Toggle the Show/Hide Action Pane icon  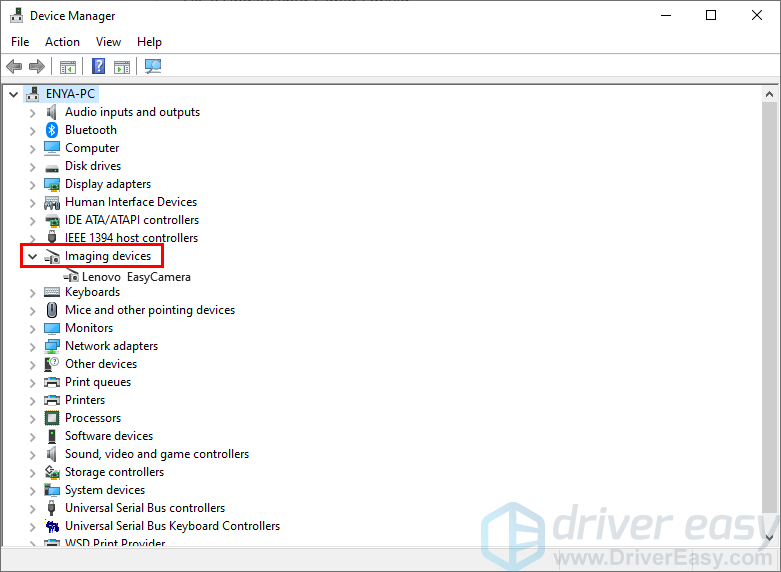[x=122, y=67]
